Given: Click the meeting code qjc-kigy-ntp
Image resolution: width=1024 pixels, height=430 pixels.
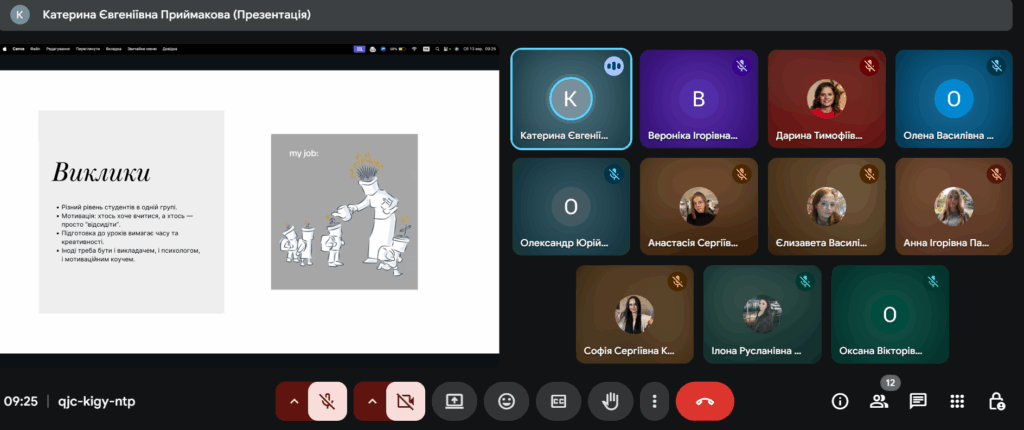Looking at the screenshot, I should (96, 401).
